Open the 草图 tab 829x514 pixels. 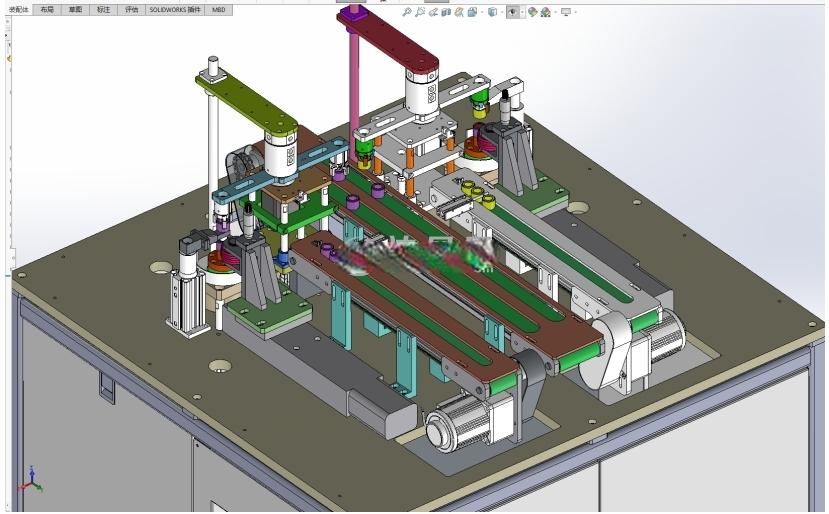[75, 10]
